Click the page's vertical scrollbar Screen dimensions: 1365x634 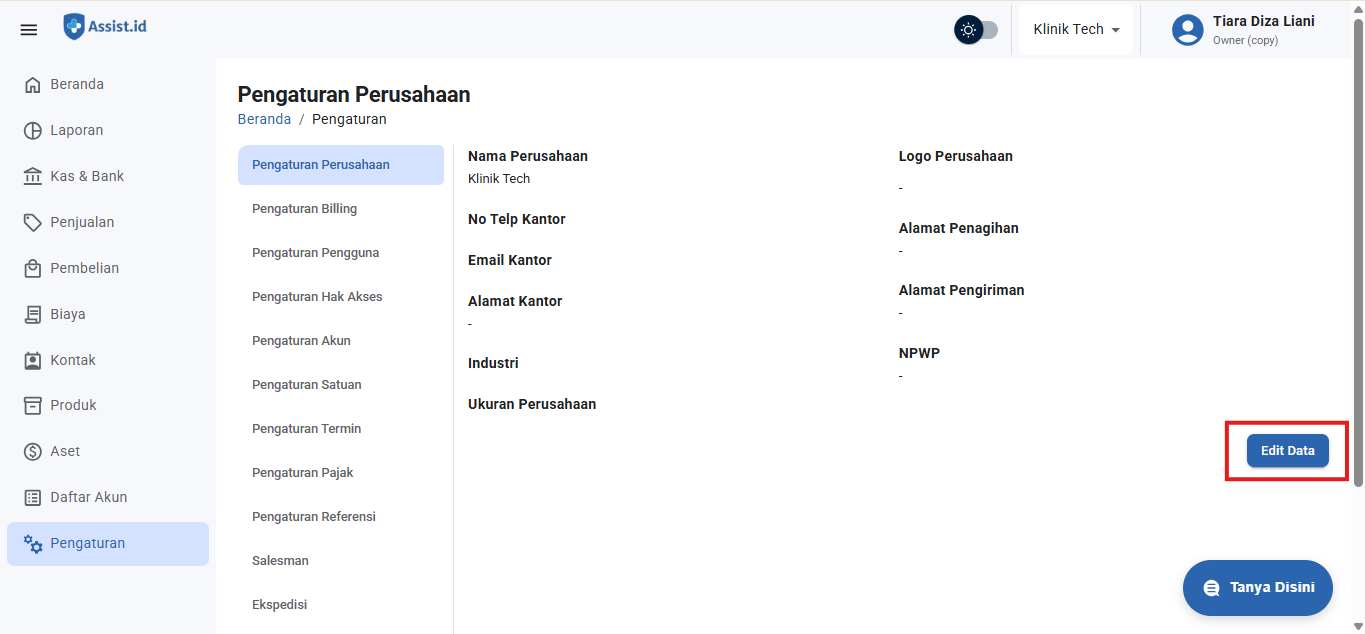pyautogui.click(x=1357, y=250)
